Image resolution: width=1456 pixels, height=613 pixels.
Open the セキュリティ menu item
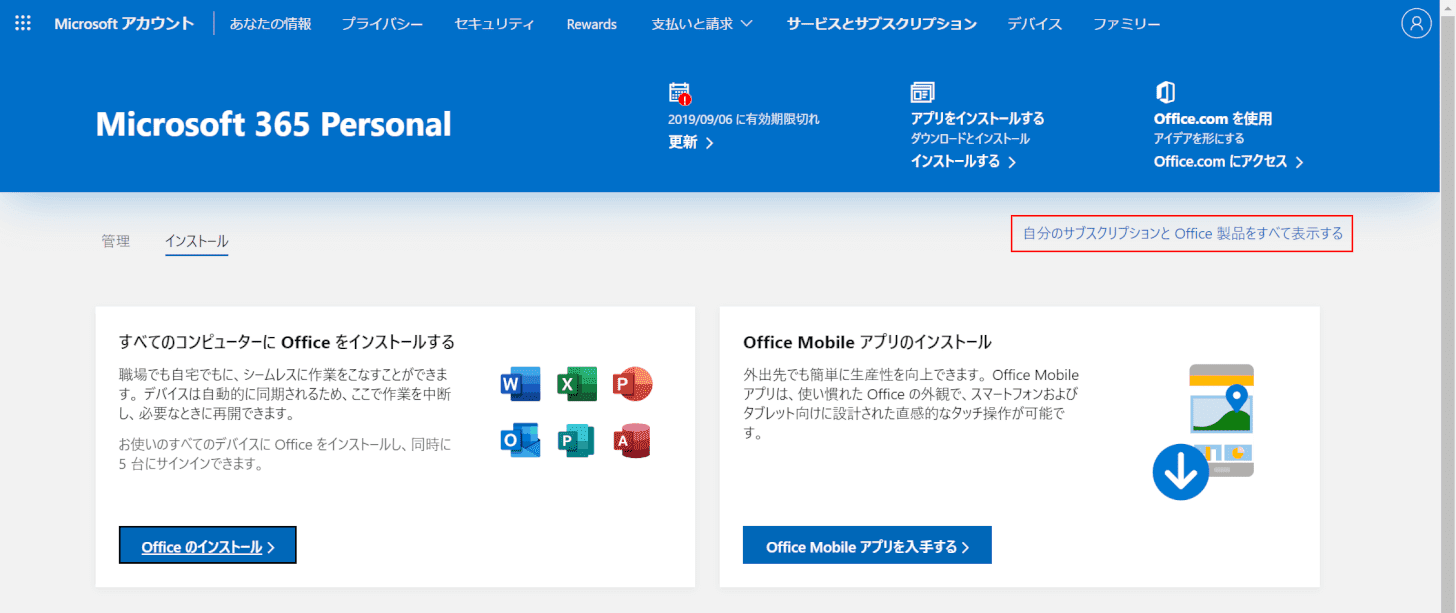[x=494, y=24]
